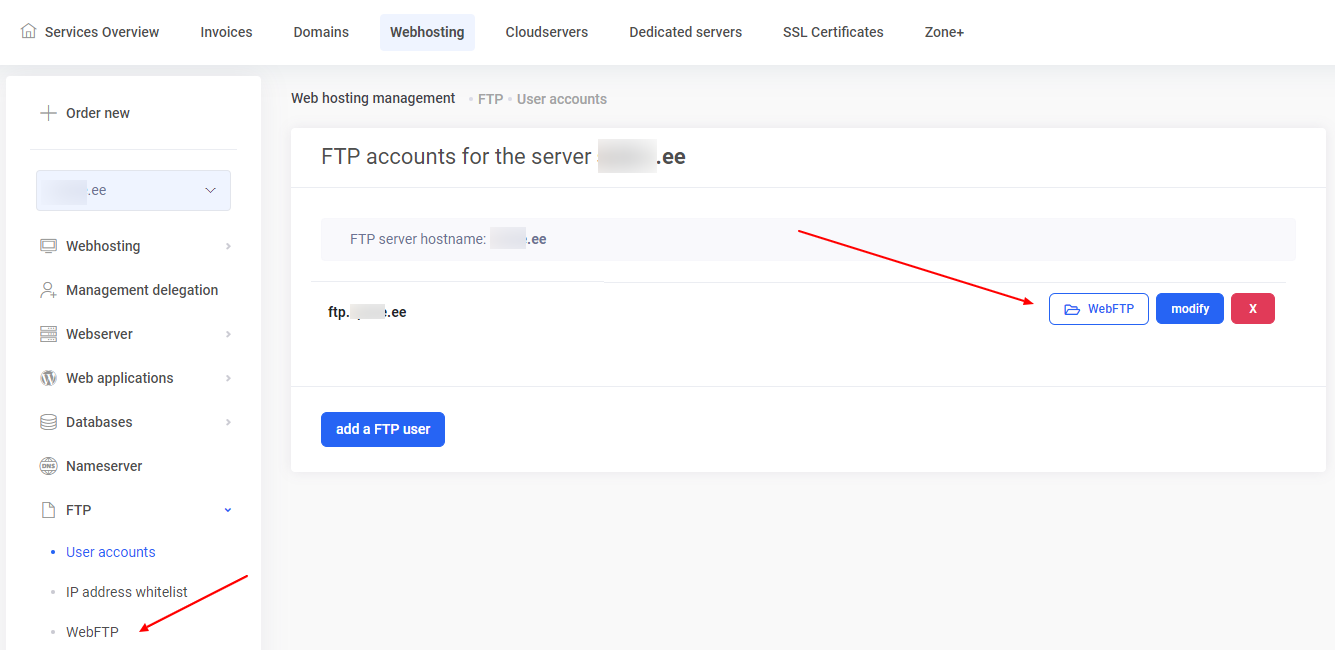The width and height of the screenshot is (1335, 650).
Task: Click the home icon beside Services Overview
Action: [29, 31]
